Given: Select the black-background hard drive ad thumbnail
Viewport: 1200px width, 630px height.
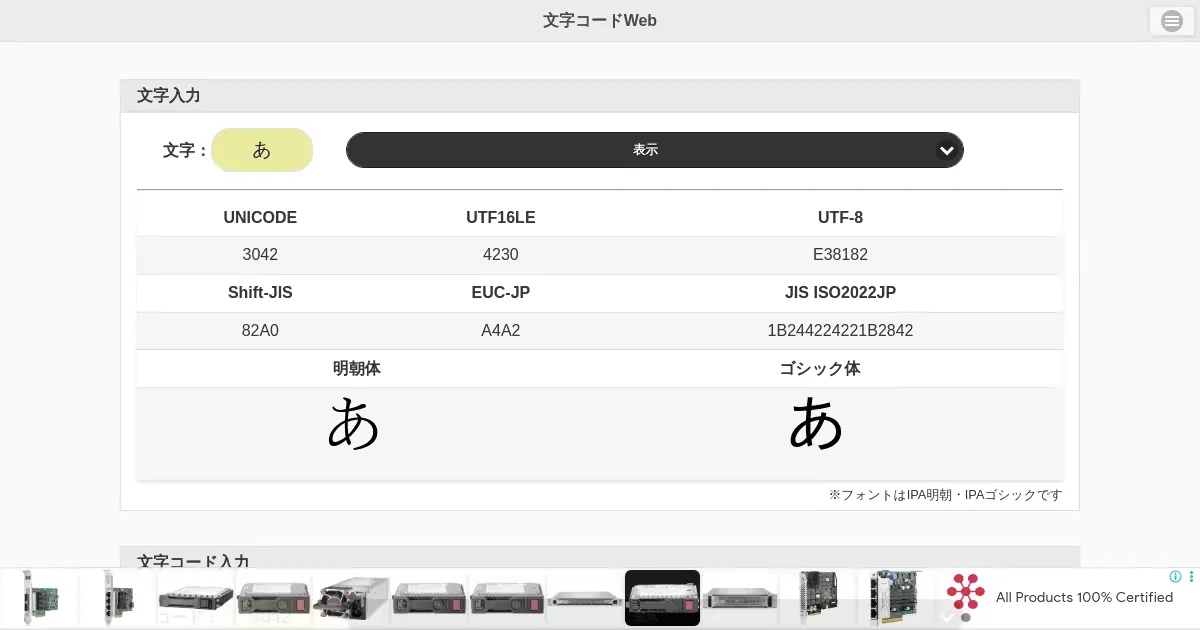Looking at the screenshot, I should tap(662, 598).
